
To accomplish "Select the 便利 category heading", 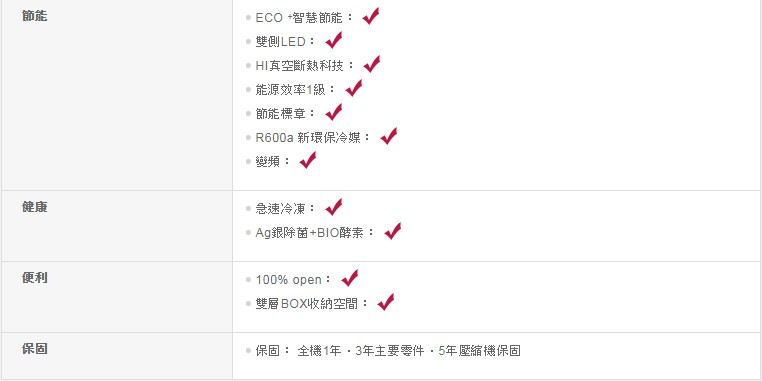I will (35, 278).
